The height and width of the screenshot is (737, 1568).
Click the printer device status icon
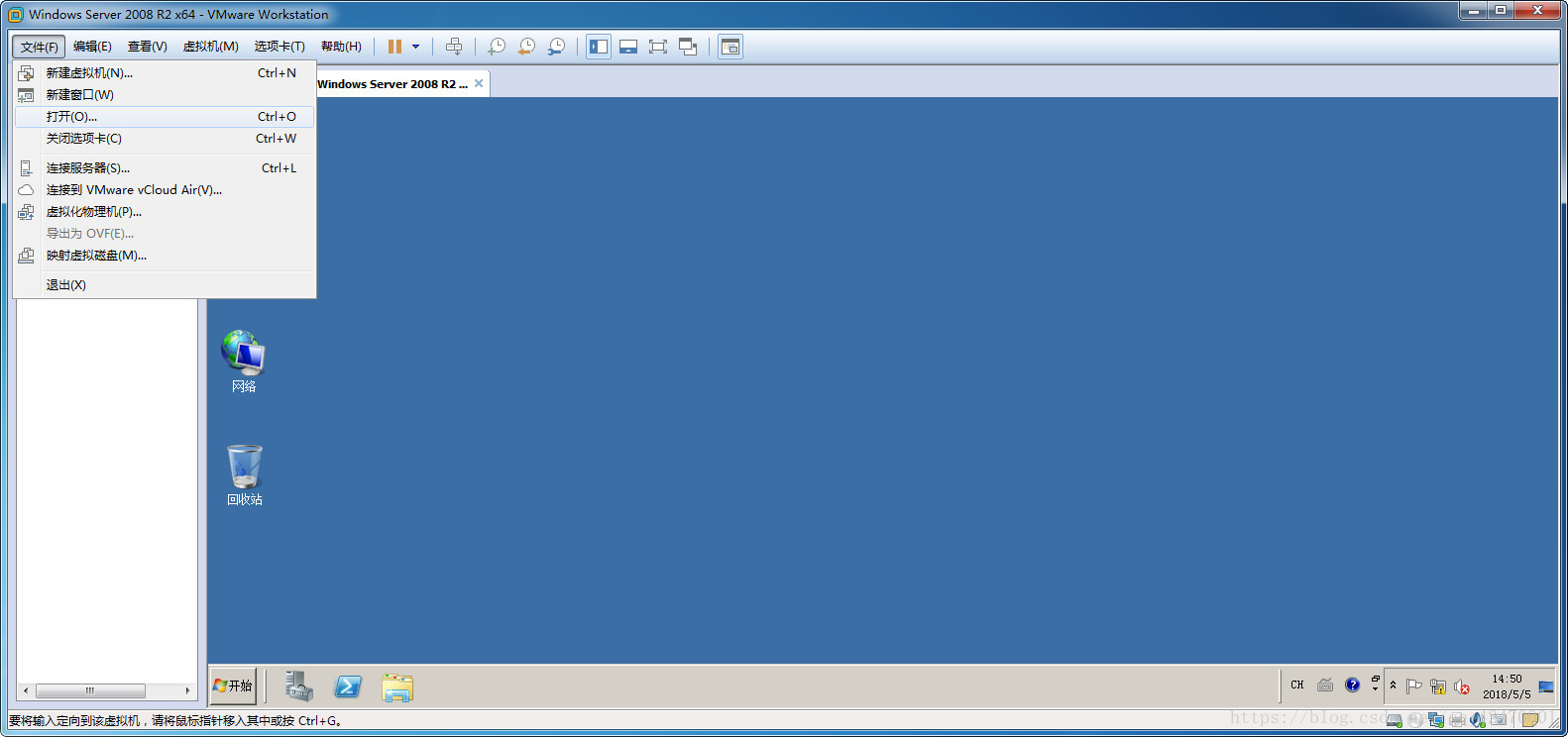[x=1457, y=720]
